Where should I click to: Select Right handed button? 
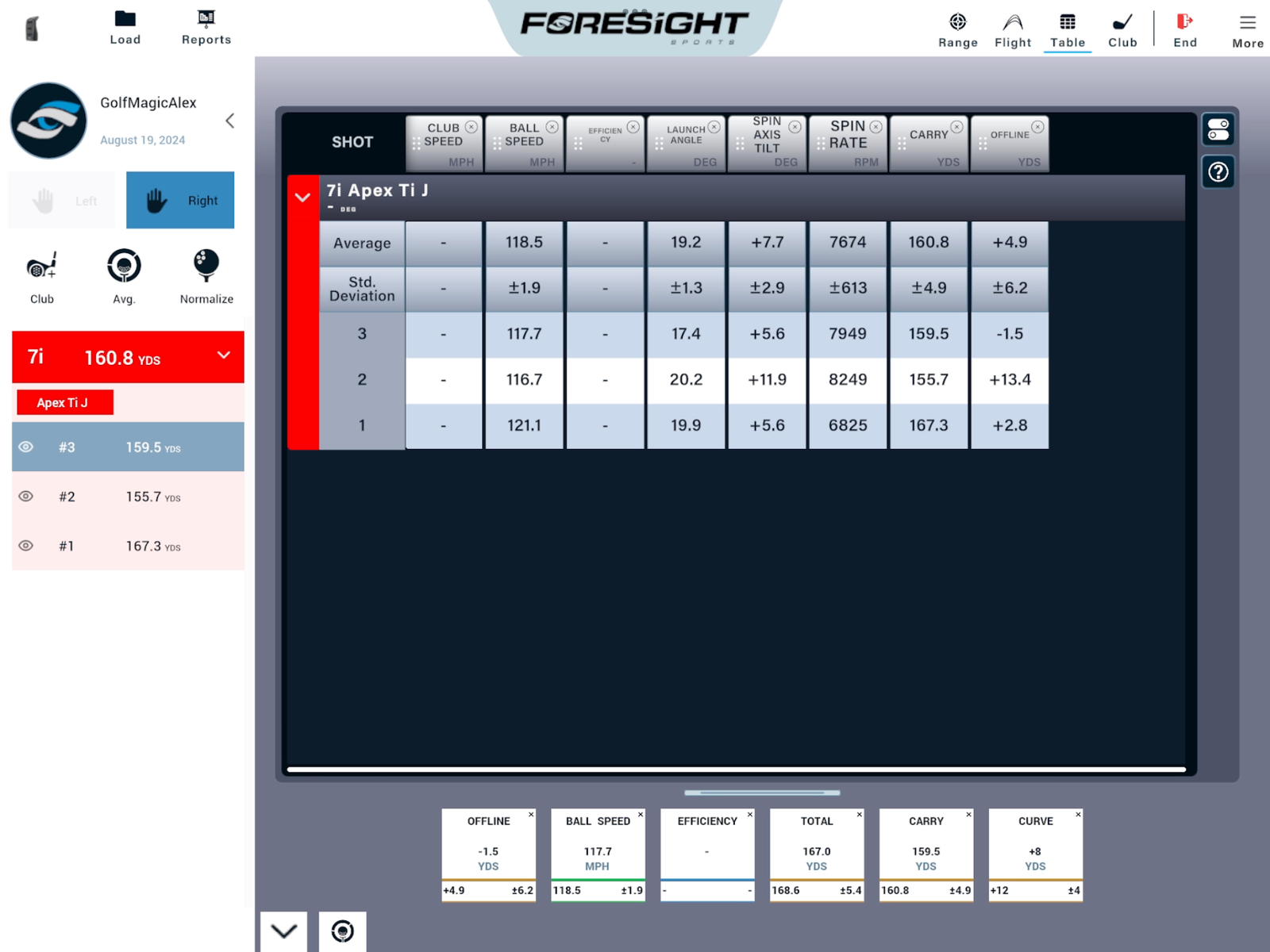[180, 201]
